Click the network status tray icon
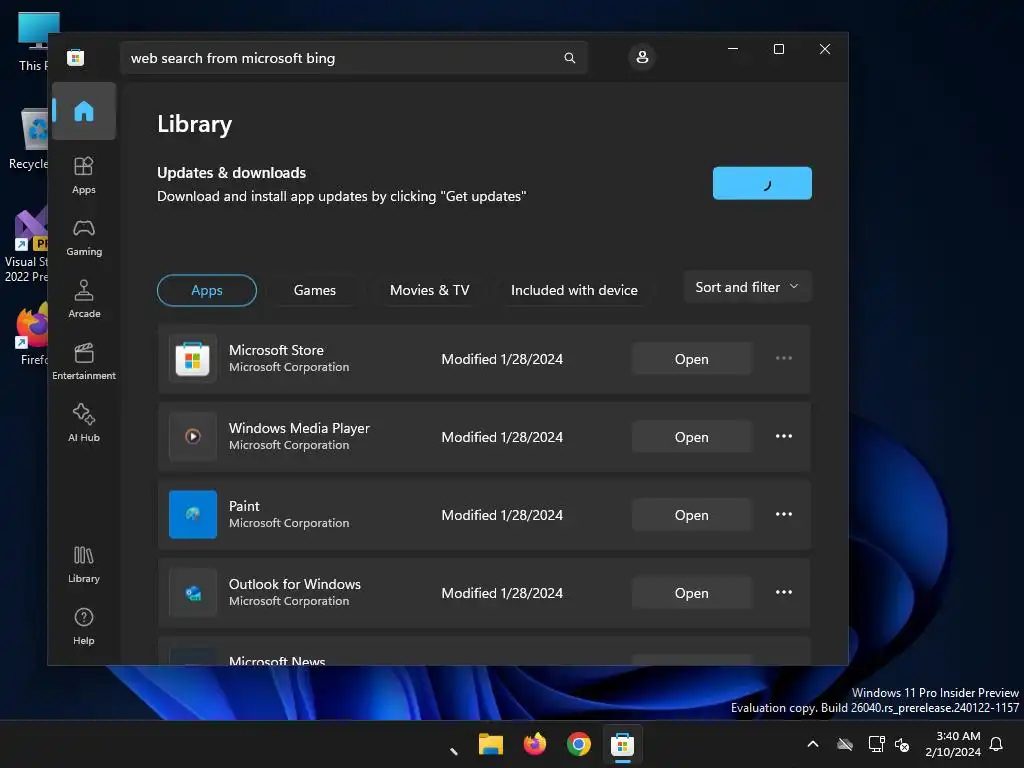Viewport: 1024px width, 768px height. (876, 744)
